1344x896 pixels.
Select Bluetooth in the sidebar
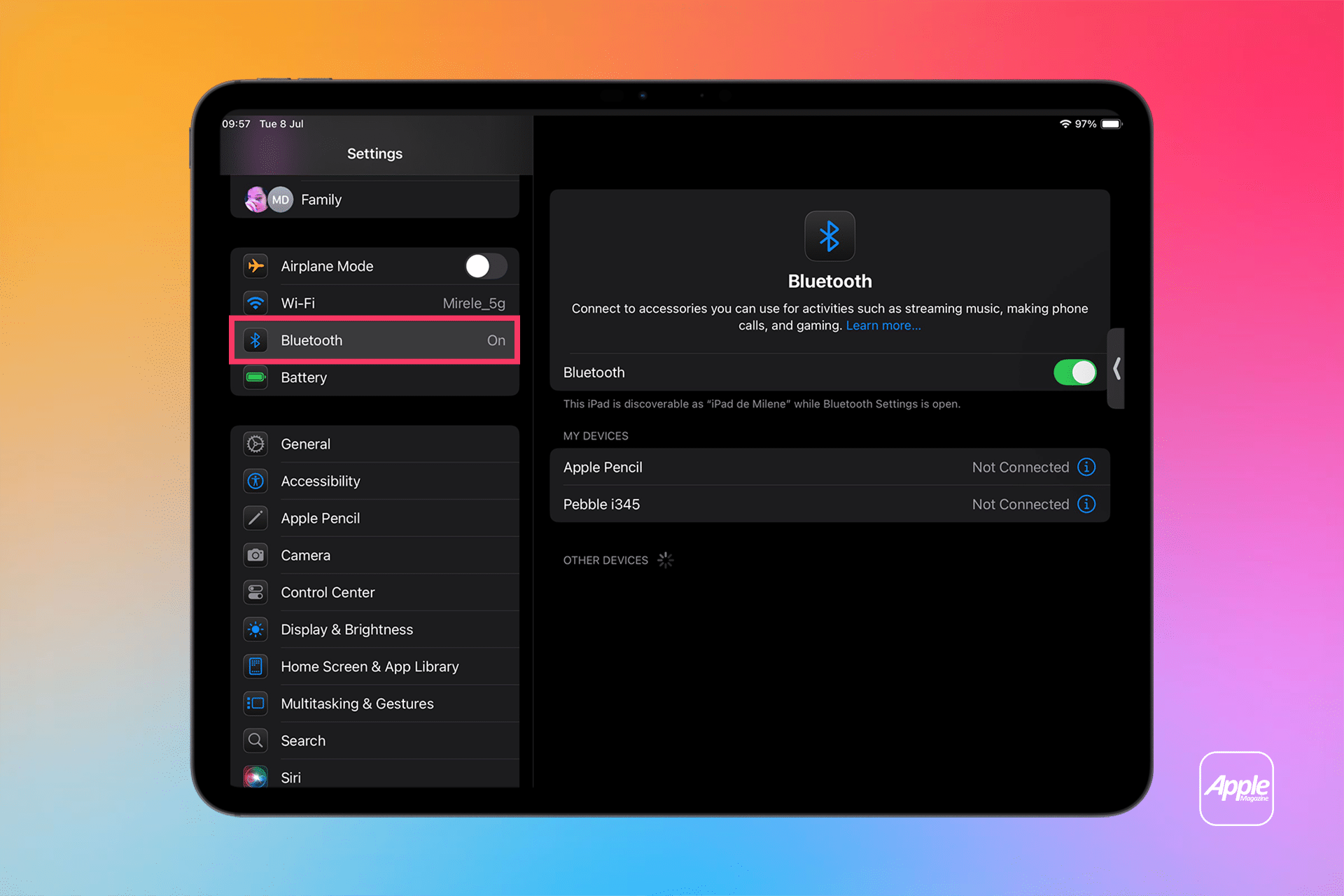(374, 340)
